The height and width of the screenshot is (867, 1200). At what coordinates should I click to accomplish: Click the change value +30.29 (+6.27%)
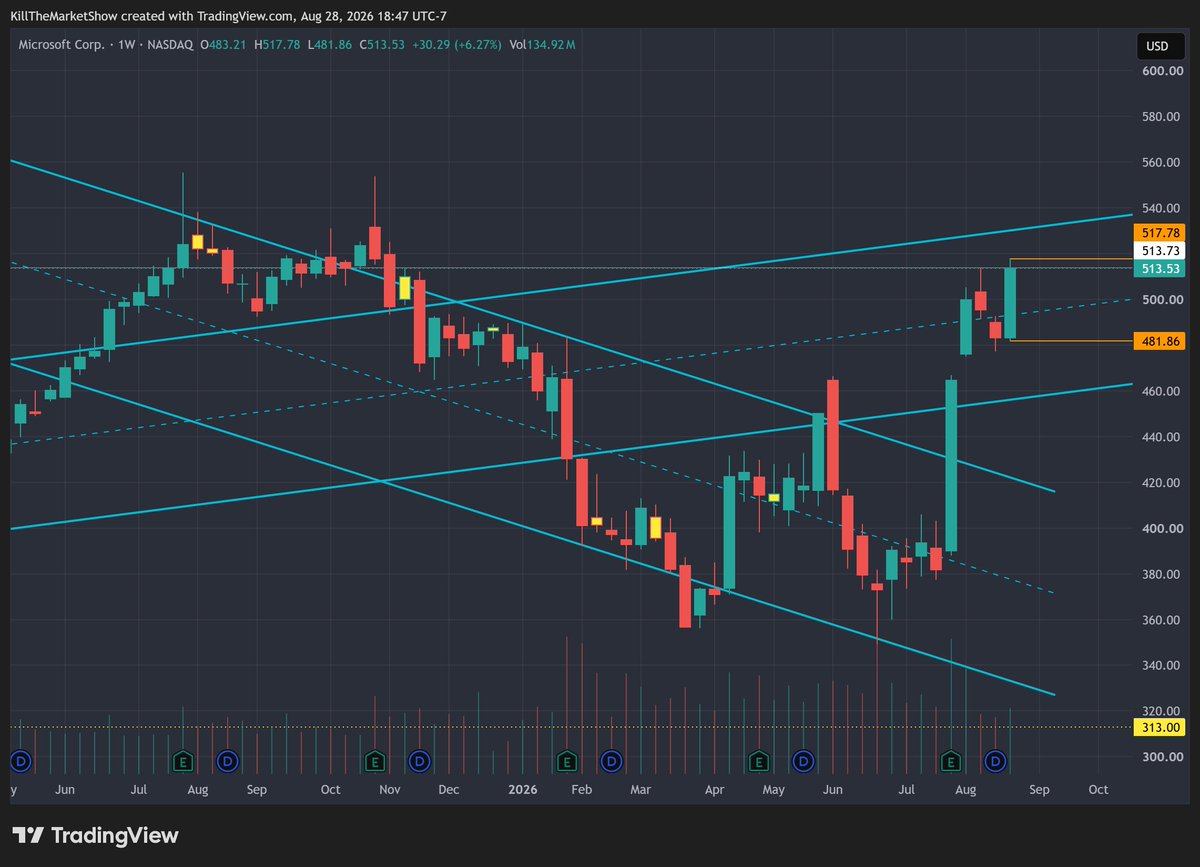[x=455, y=45]
